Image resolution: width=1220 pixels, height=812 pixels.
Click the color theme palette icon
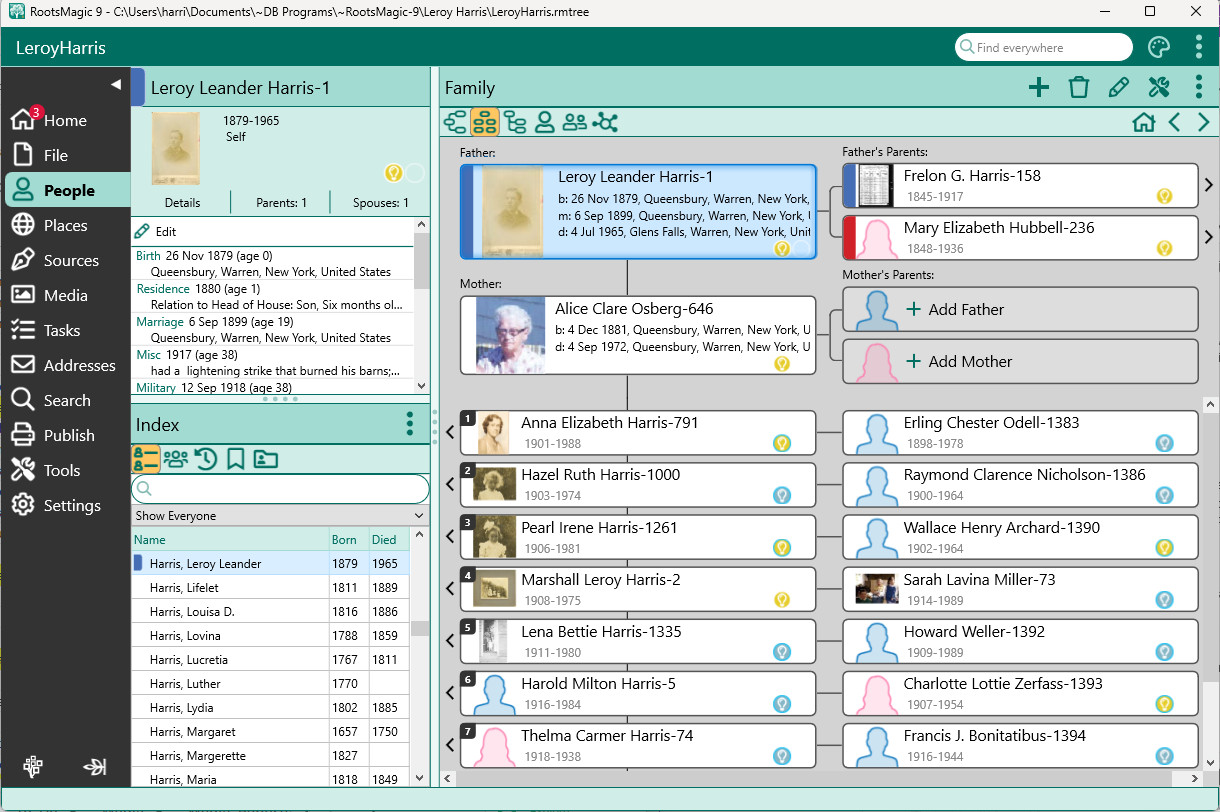point(1158,48)
